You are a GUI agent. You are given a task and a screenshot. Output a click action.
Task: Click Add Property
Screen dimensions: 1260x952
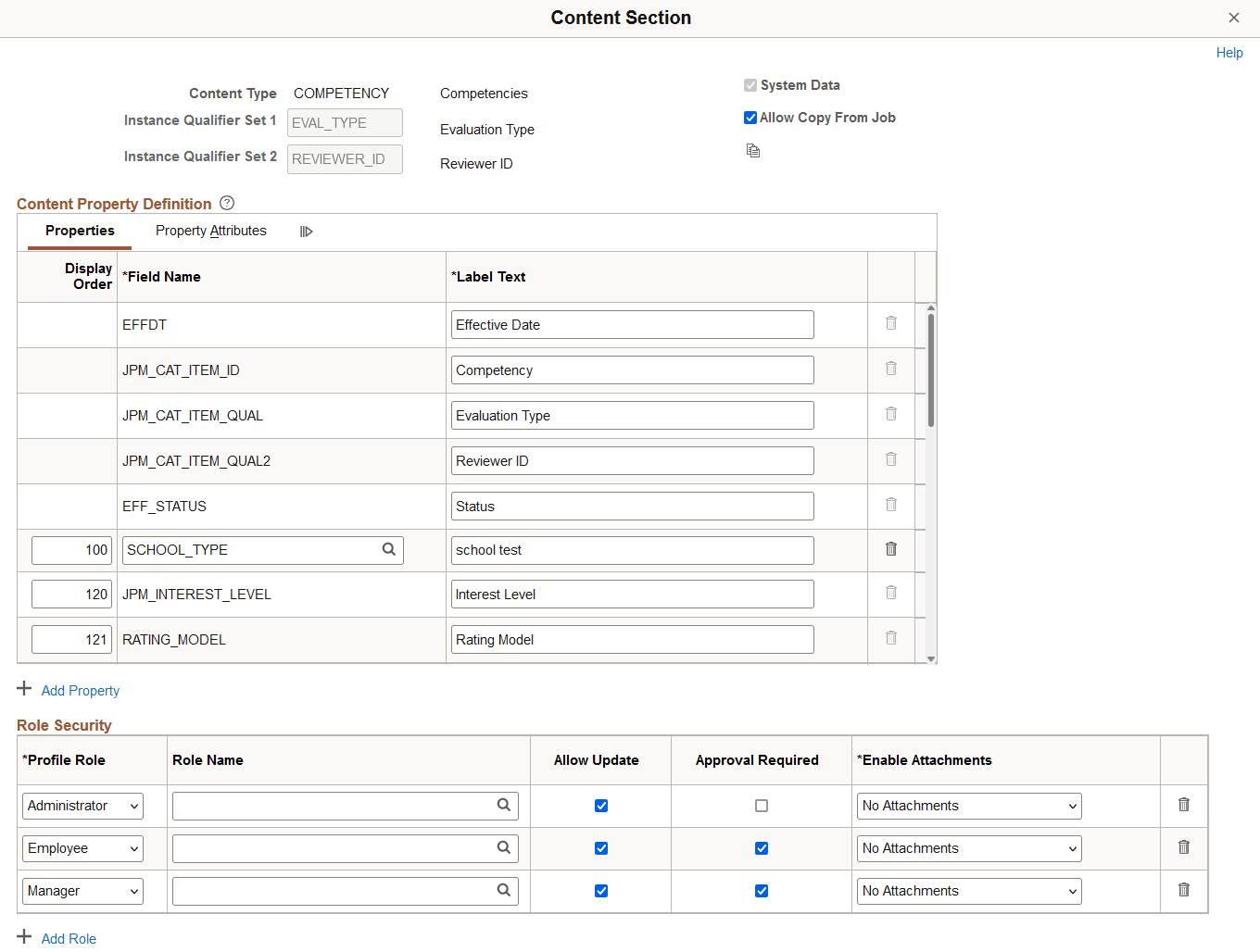click(x=80, y=690)
